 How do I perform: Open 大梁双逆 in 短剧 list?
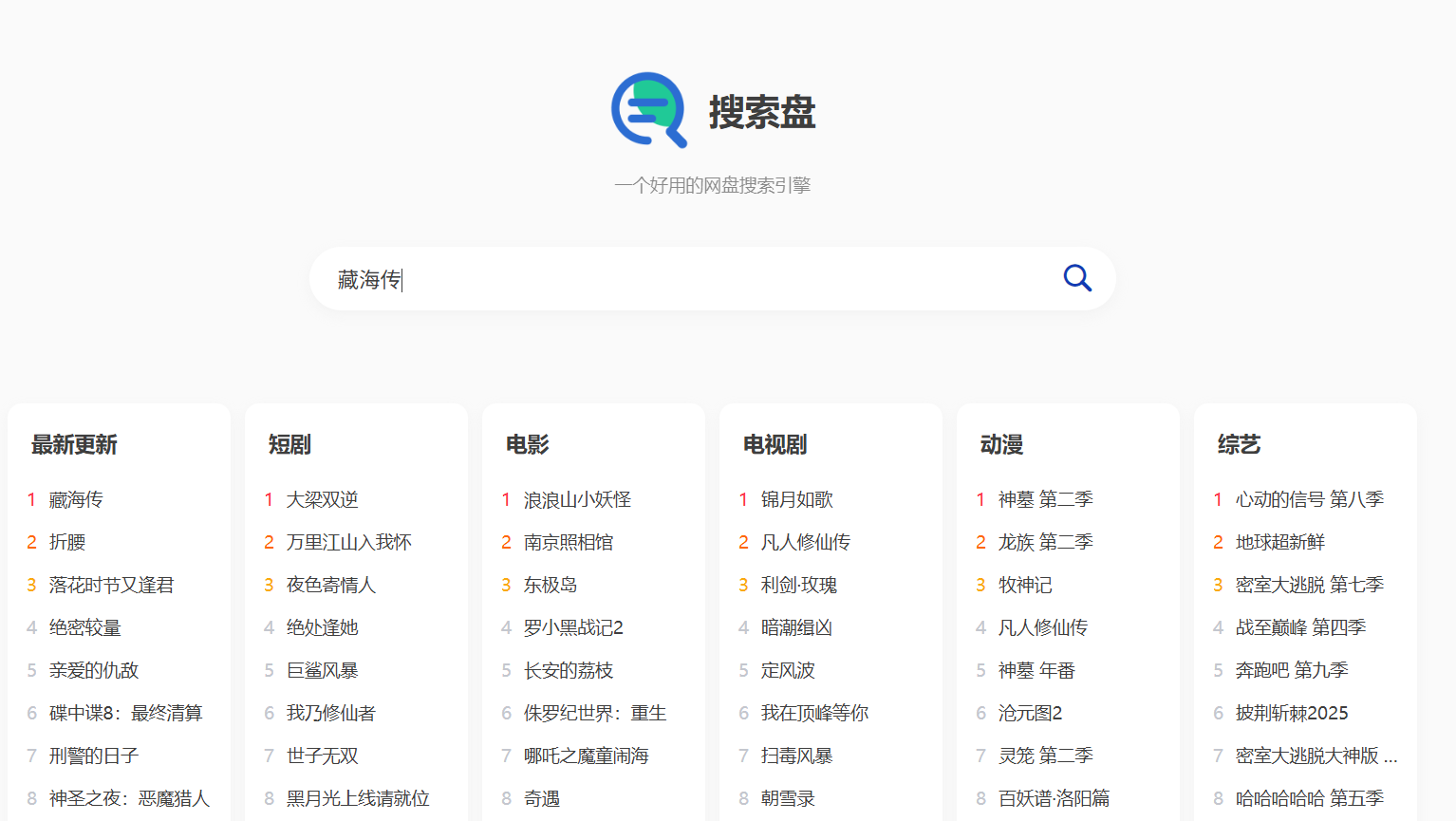pyautogui.click(x=323, y=499)
